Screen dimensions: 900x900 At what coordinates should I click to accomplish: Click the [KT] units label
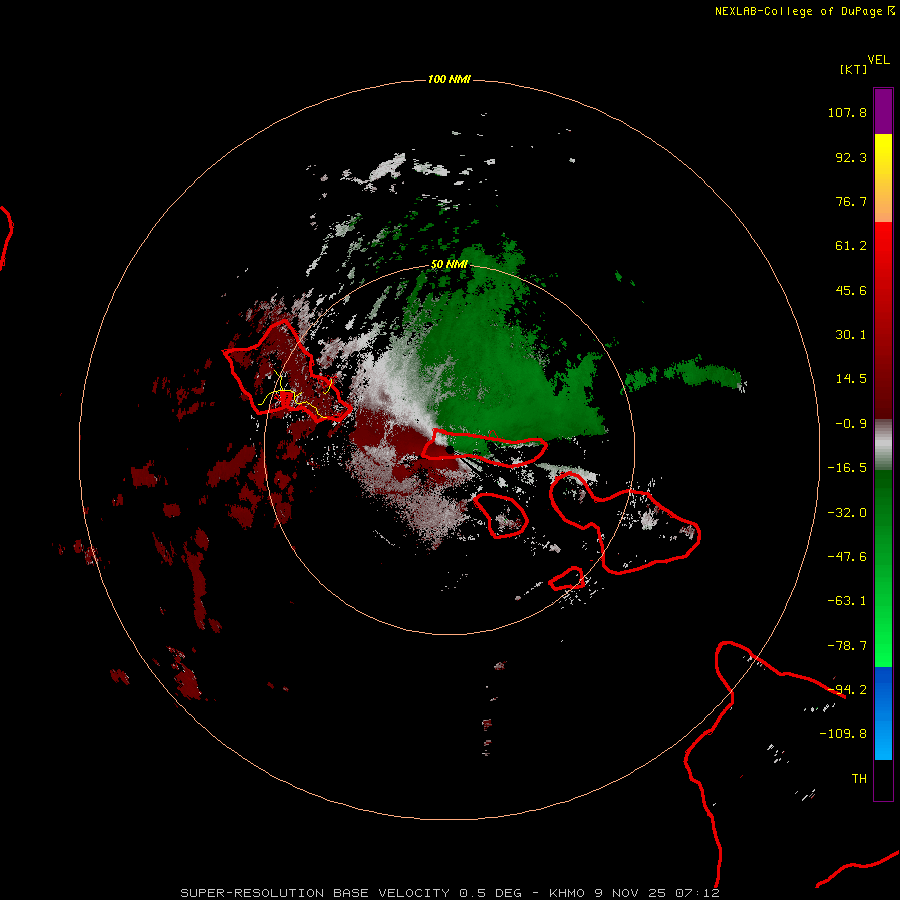(853, 69)
